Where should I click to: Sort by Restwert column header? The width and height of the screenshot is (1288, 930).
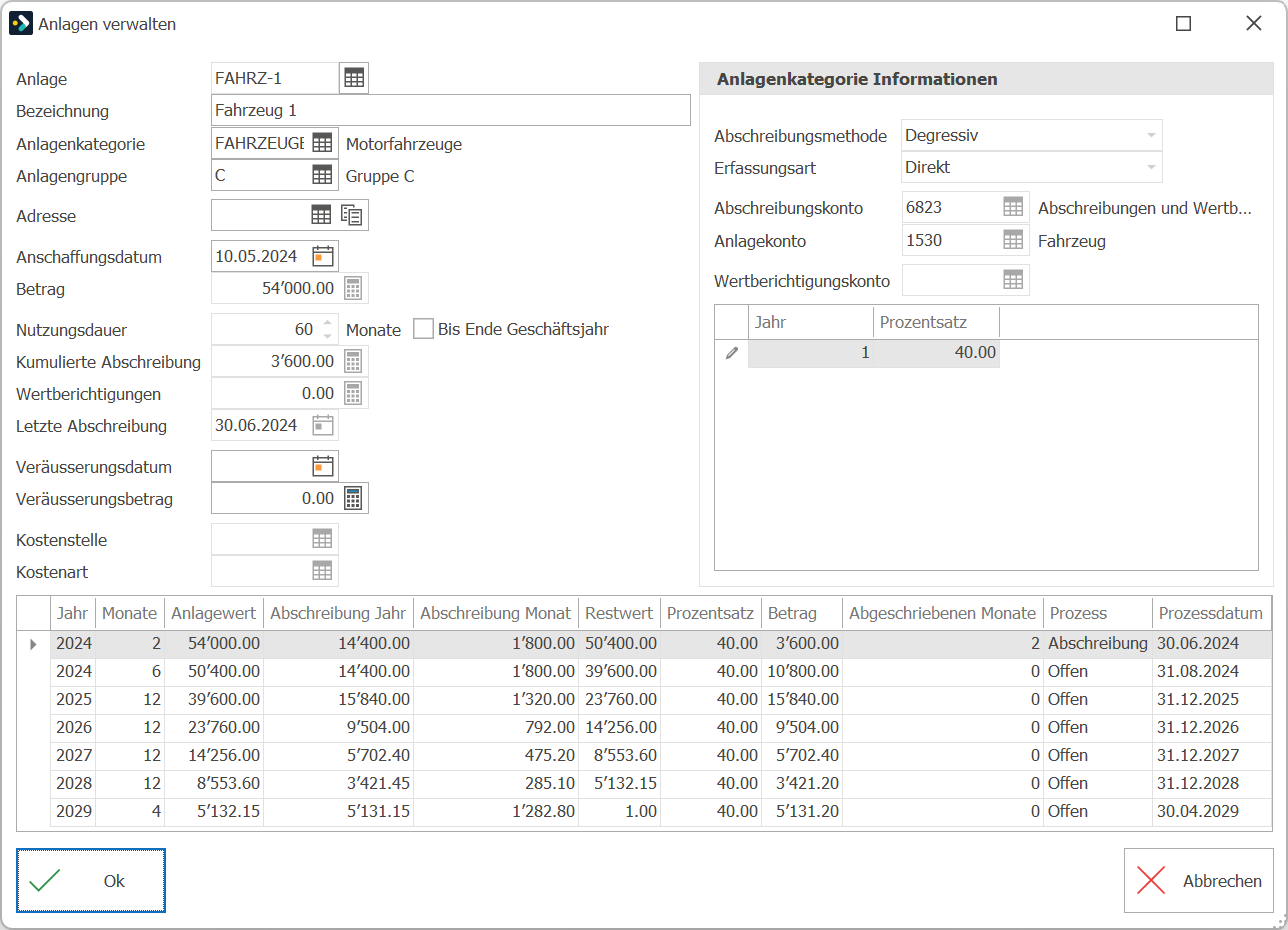click(x=620, y=613)
